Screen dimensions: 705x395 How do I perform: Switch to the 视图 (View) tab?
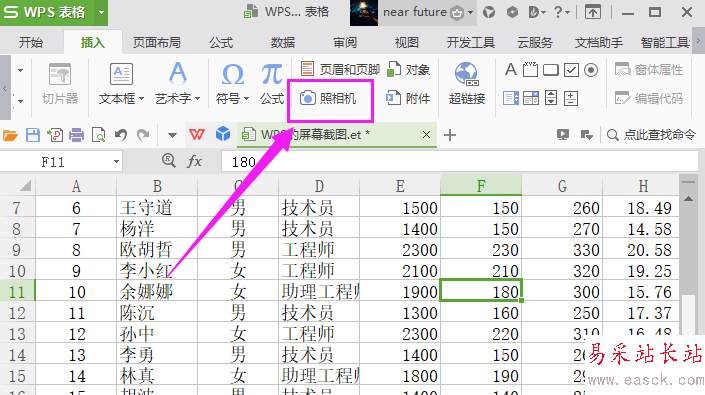coord(407,42)
